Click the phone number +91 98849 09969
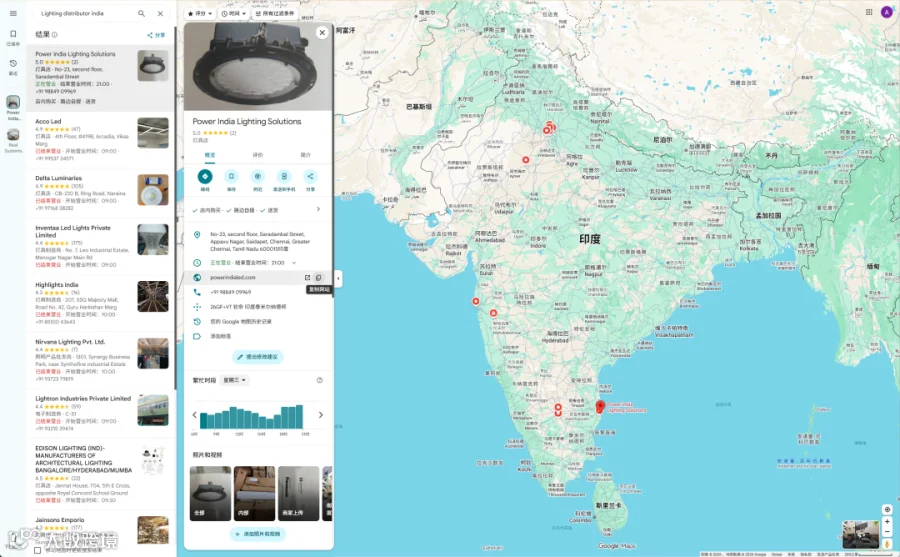 [258, 292]
